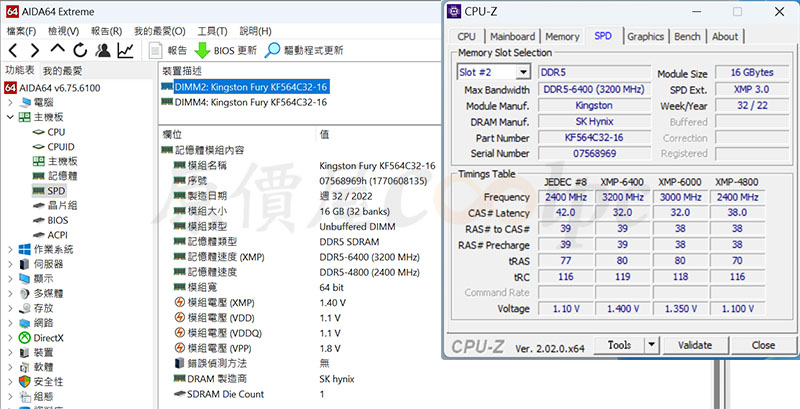Open About tab in CPU-Z
The image size is (800, 409).
pyautogui.click(x=725, y=37)
